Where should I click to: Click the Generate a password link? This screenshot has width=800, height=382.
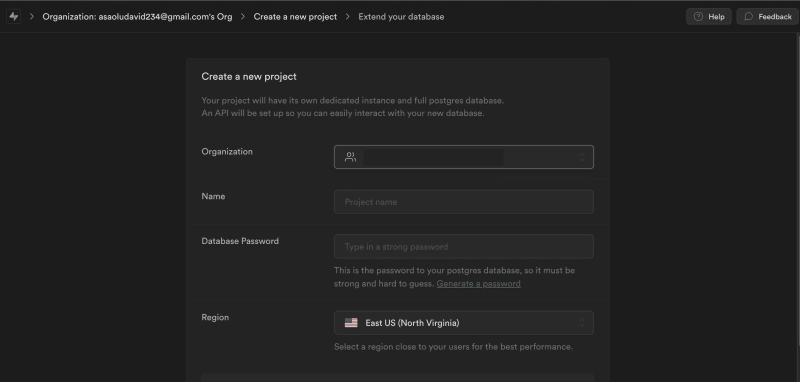479,284
